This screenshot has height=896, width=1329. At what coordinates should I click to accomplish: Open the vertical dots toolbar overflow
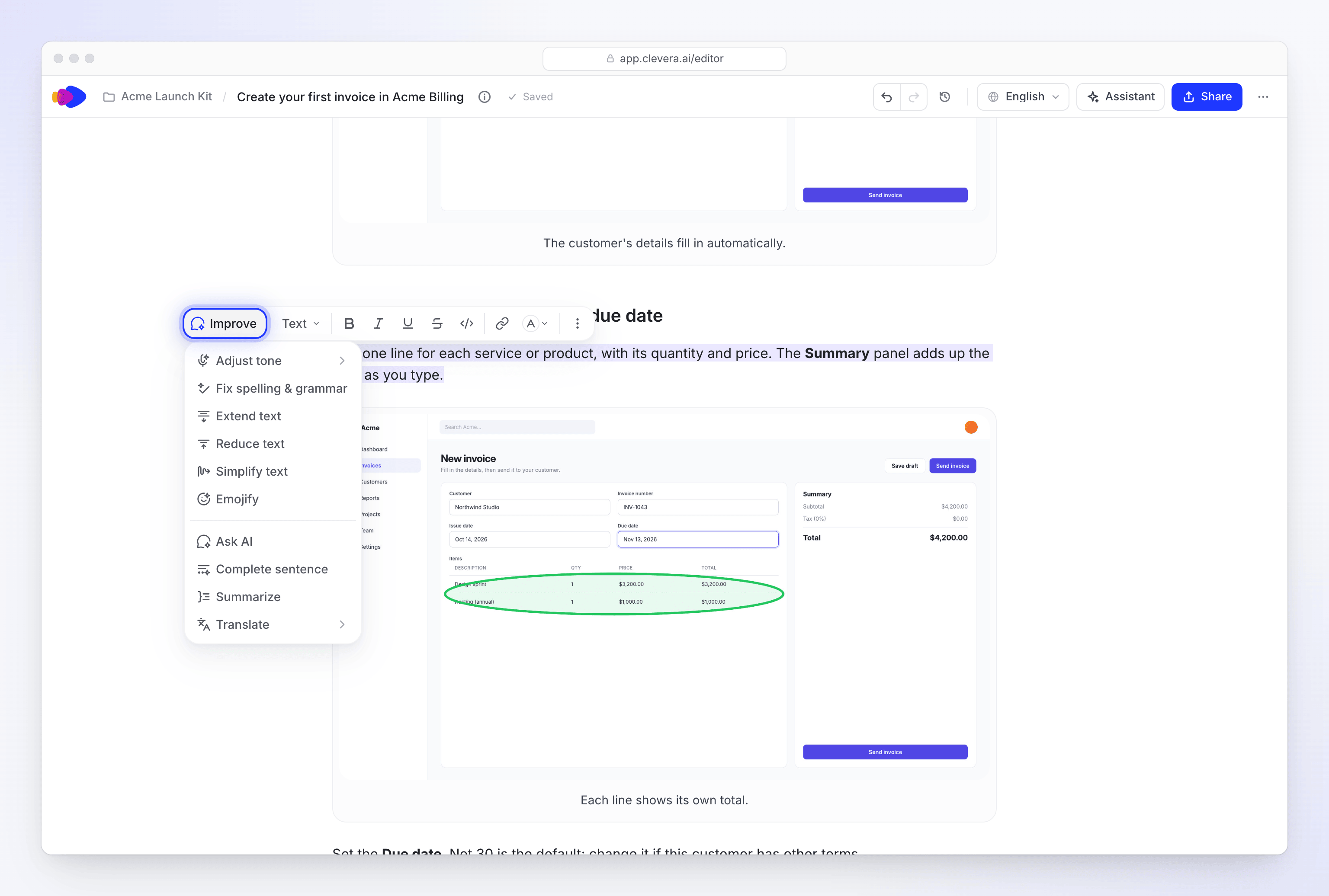(x=578, y=323)
